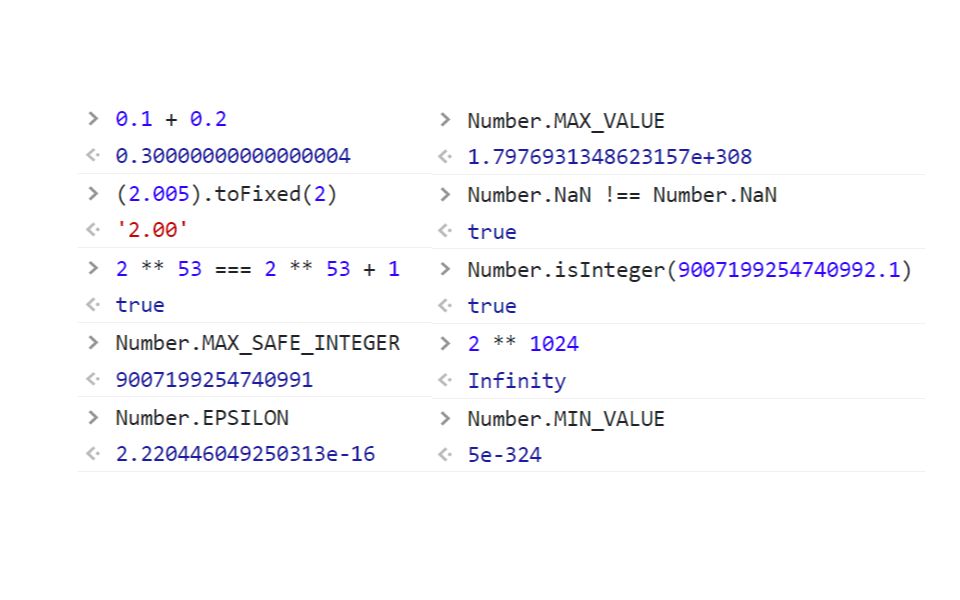The height and width of the screenshot is (600, 960).
Task: Select the Infinity output text
Action: click(516, 380)
